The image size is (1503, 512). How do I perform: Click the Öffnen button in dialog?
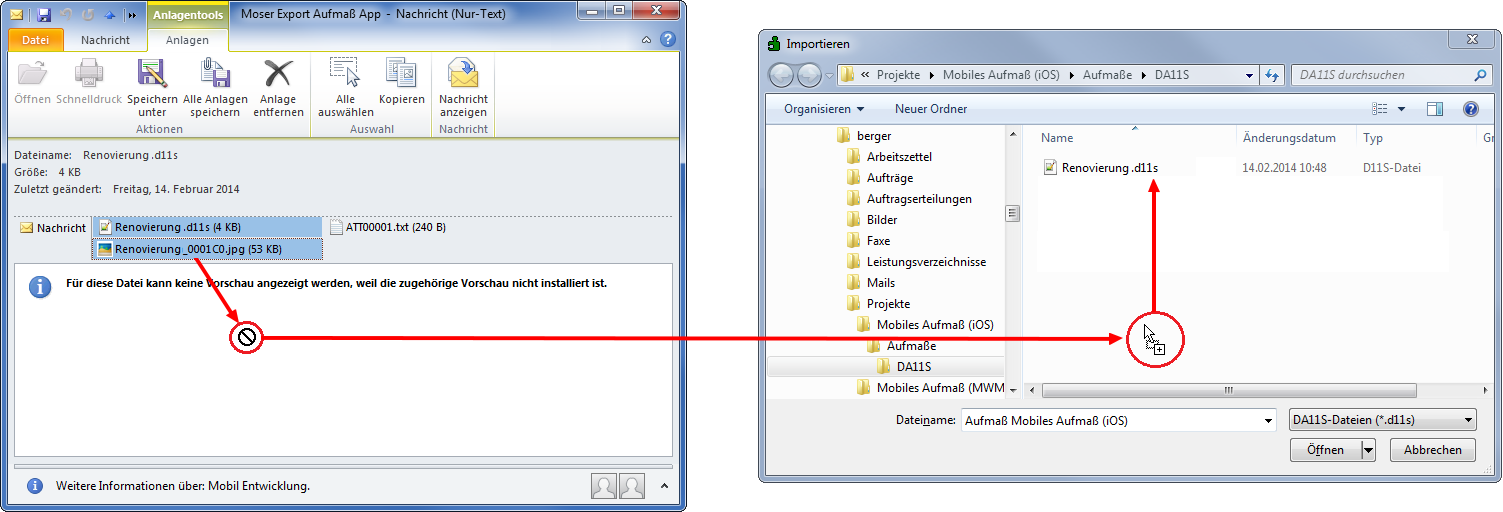point(1325,450)
